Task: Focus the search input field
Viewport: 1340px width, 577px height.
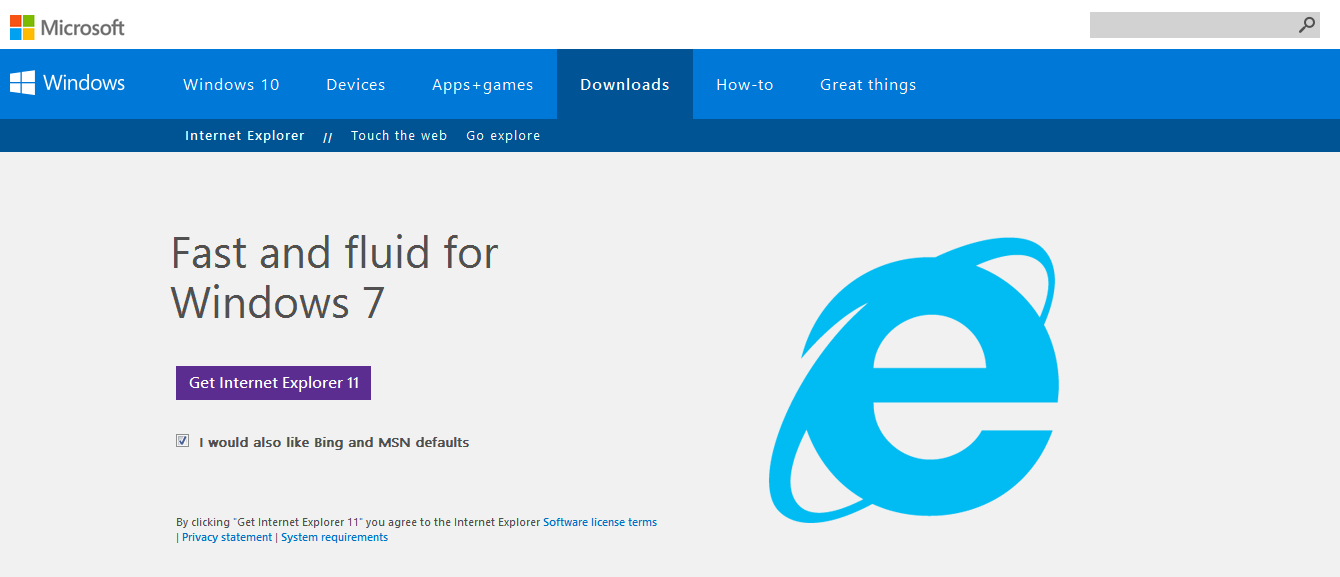Action: click(x=1192, y=25)
